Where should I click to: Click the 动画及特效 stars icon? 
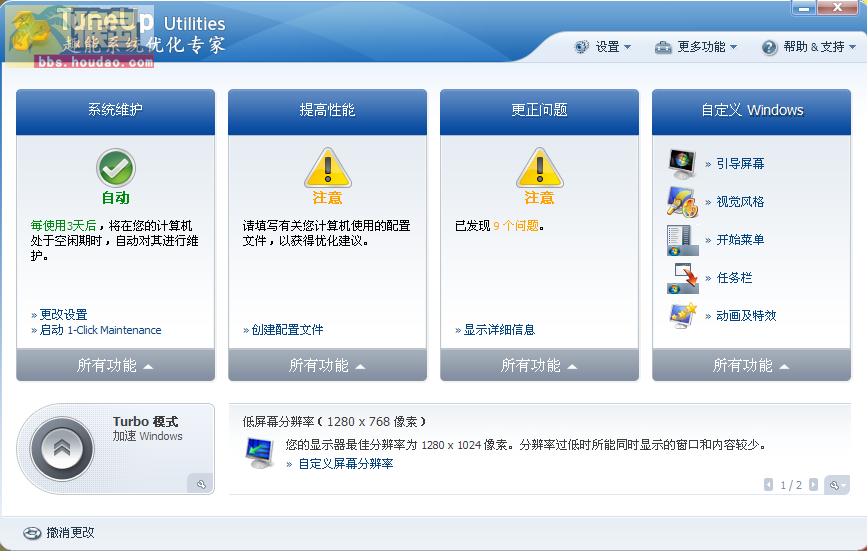click(x=682, y=316)
